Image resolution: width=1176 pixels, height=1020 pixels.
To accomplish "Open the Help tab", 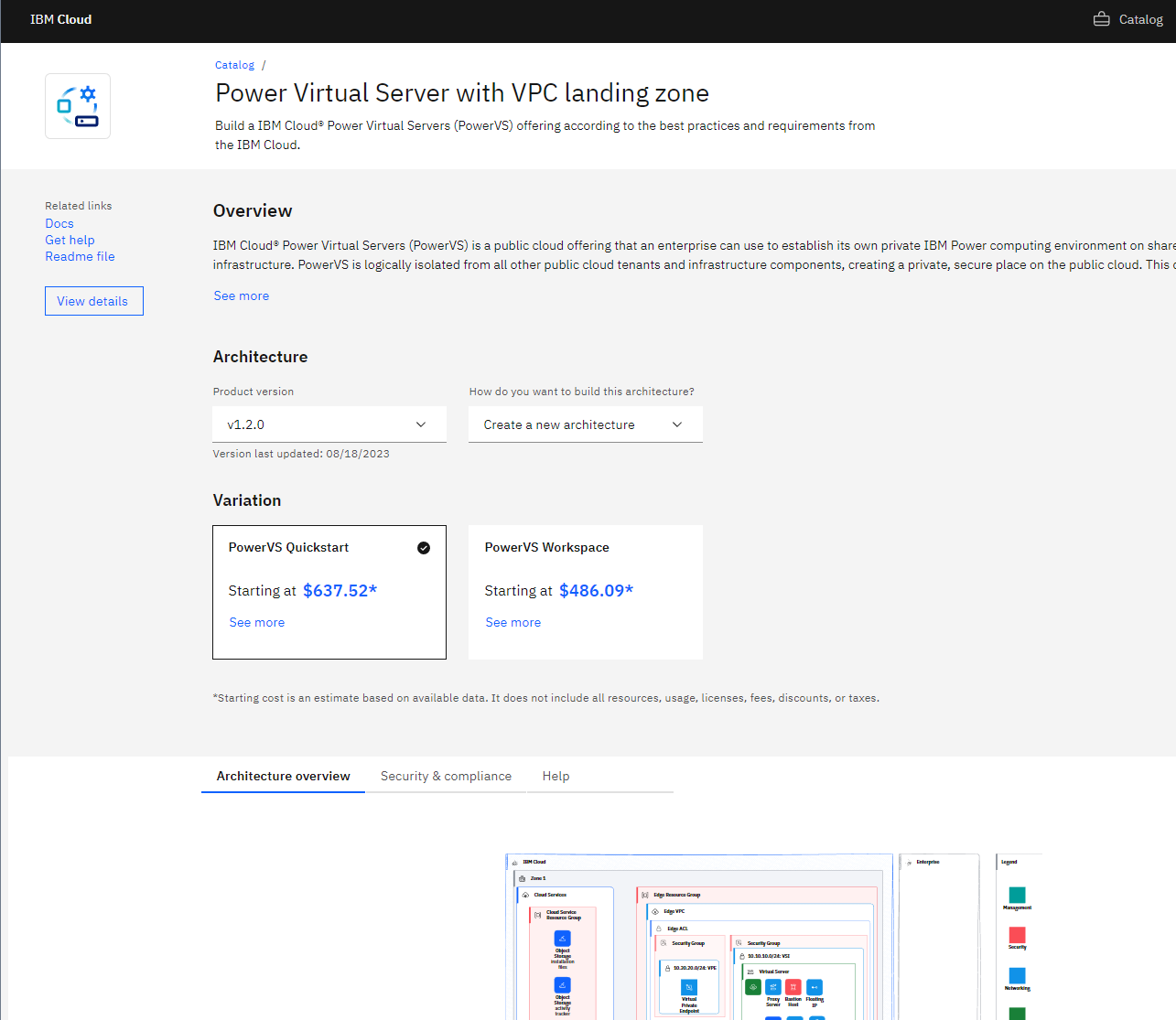I will (556, 776).
